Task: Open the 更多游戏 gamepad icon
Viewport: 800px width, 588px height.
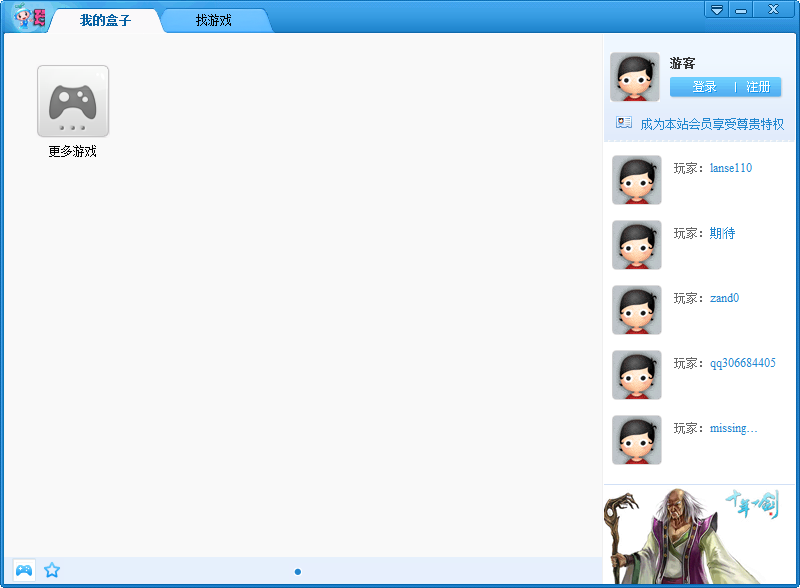Action: [73, 101]
